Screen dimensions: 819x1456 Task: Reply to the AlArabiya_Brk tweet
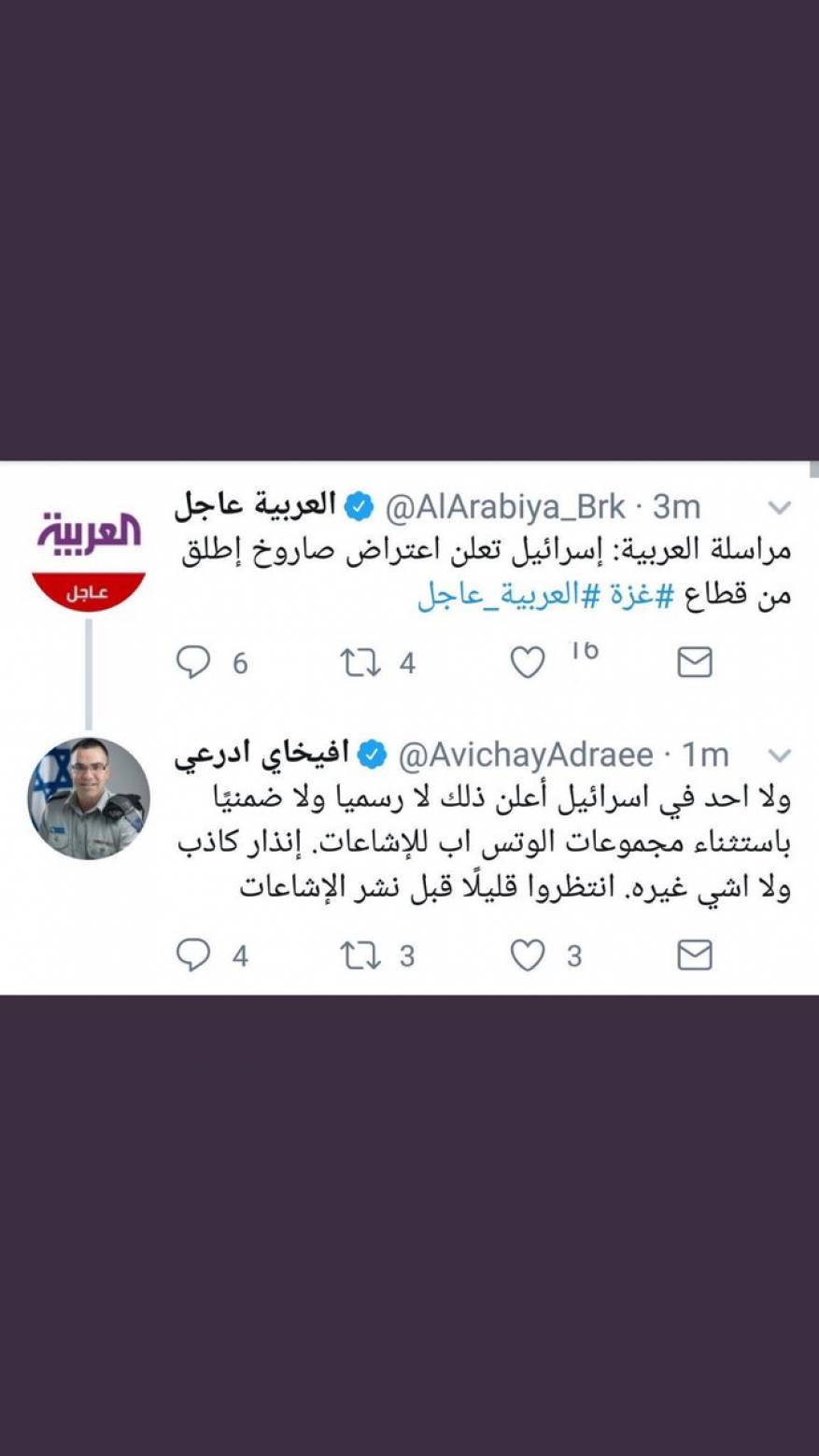point(193,663)
